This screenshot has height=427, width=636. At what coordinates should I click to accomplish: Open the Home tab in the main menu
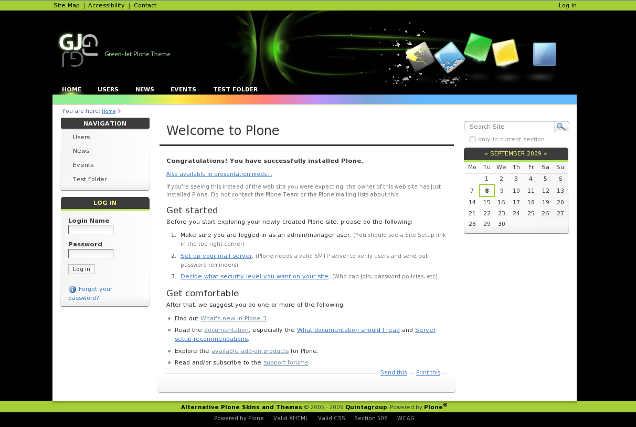(x=71, y=89)
